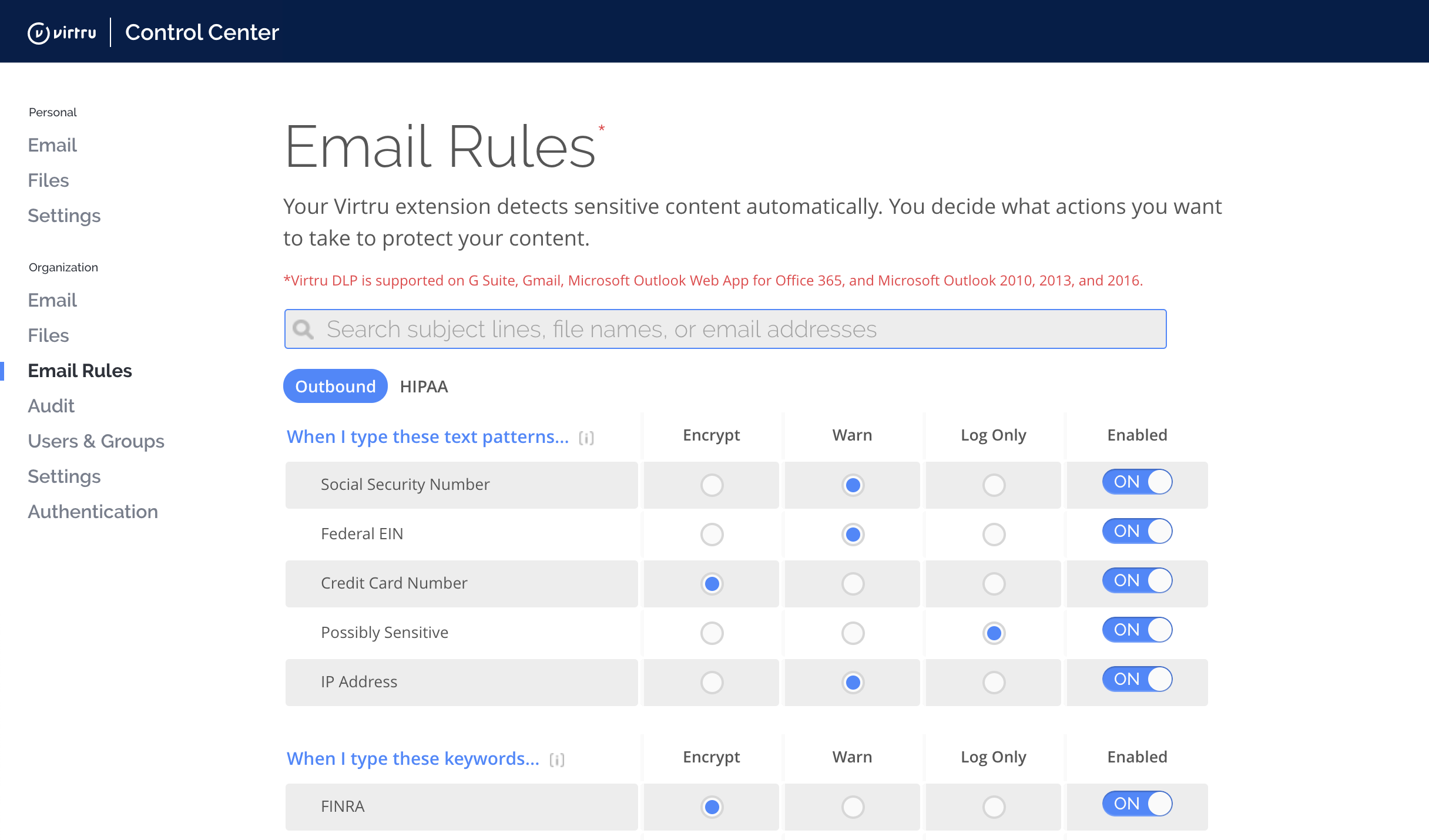The width and height of the screenshot is (1429, 840).
Task: Toggle the IP Address rule off
Action: tap(1137, 679)
